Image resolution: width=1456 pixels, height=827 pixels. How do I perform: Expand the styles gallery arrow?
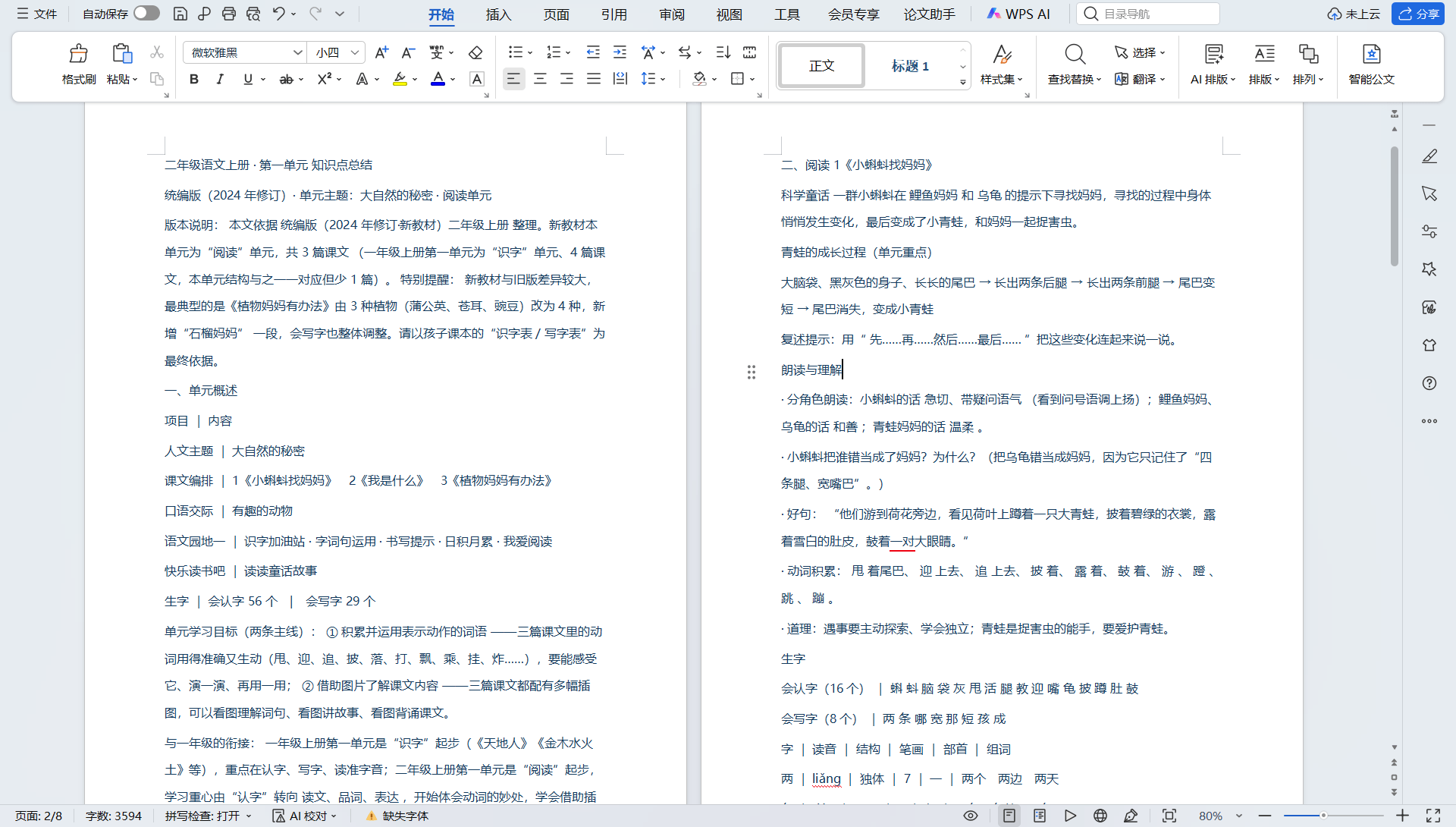click(963, 82)
